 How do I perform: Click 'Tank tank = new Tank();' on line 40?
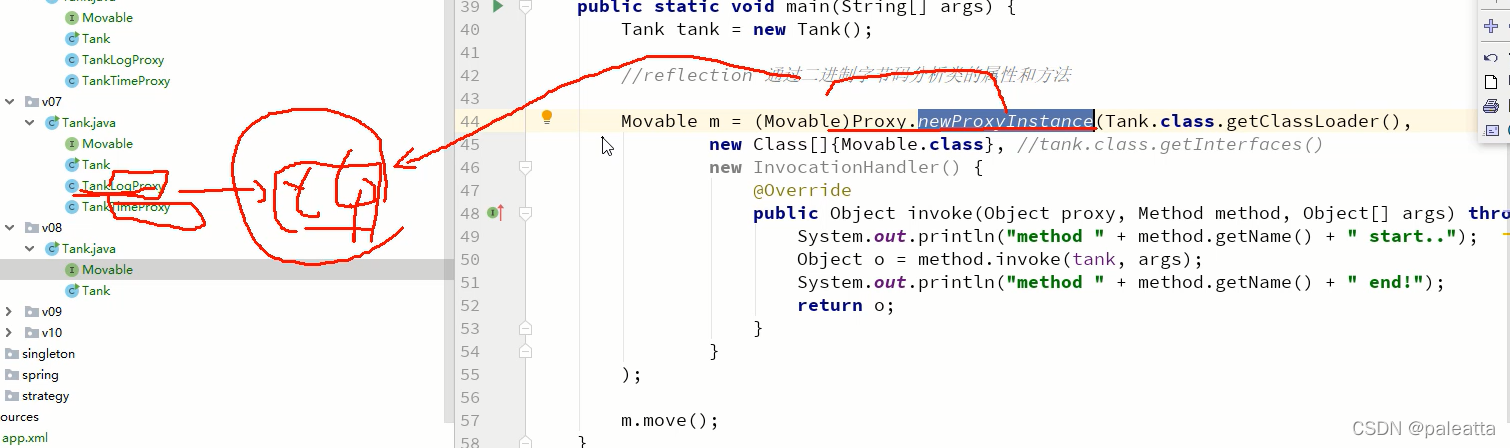747,29
